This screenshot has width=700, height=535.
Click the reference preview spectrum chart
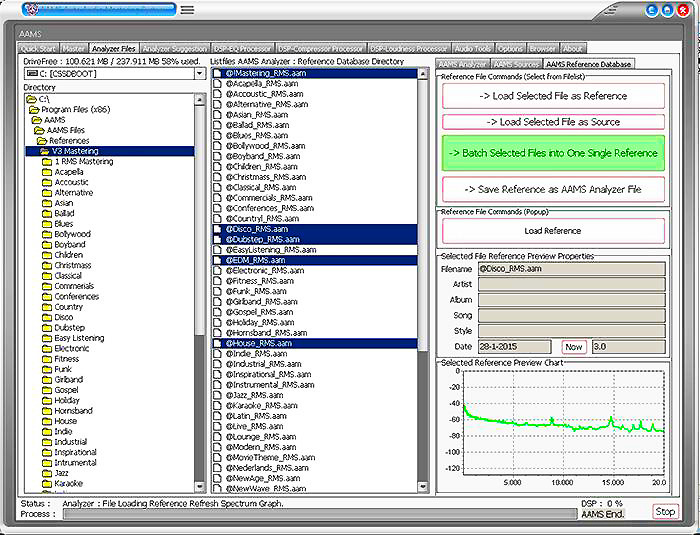[564, 422]
